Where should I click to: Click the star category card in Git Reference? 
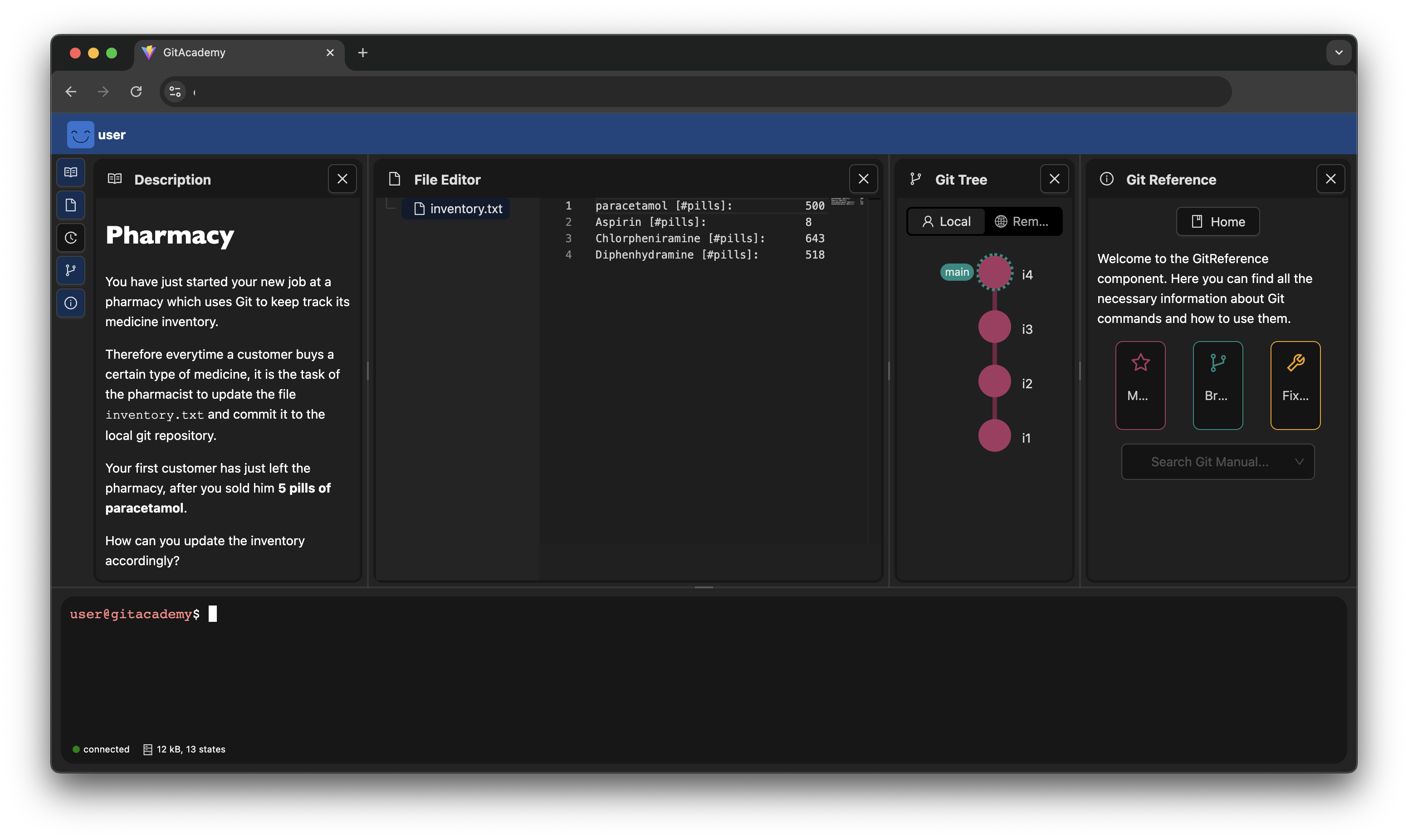coord(1140,385)
